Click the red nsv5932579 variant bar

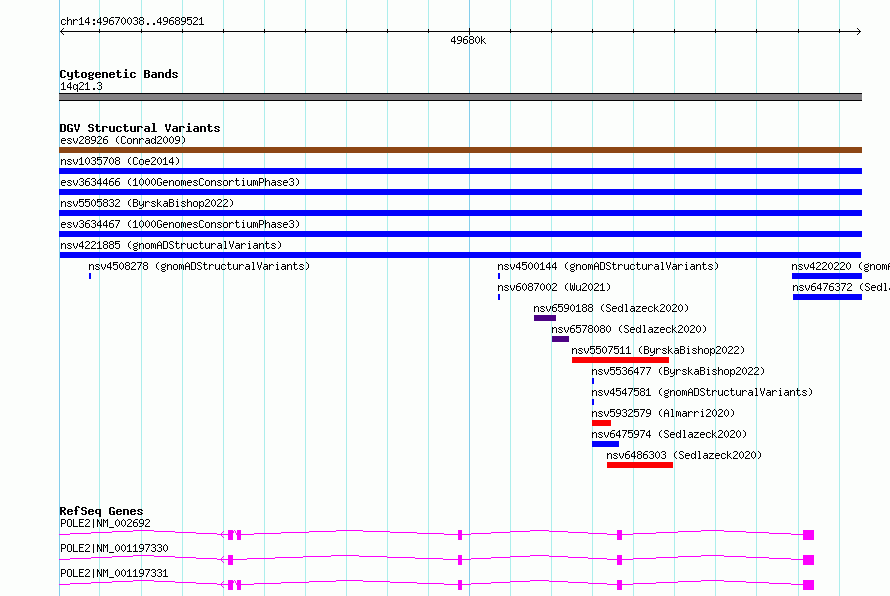click(601, 423)
